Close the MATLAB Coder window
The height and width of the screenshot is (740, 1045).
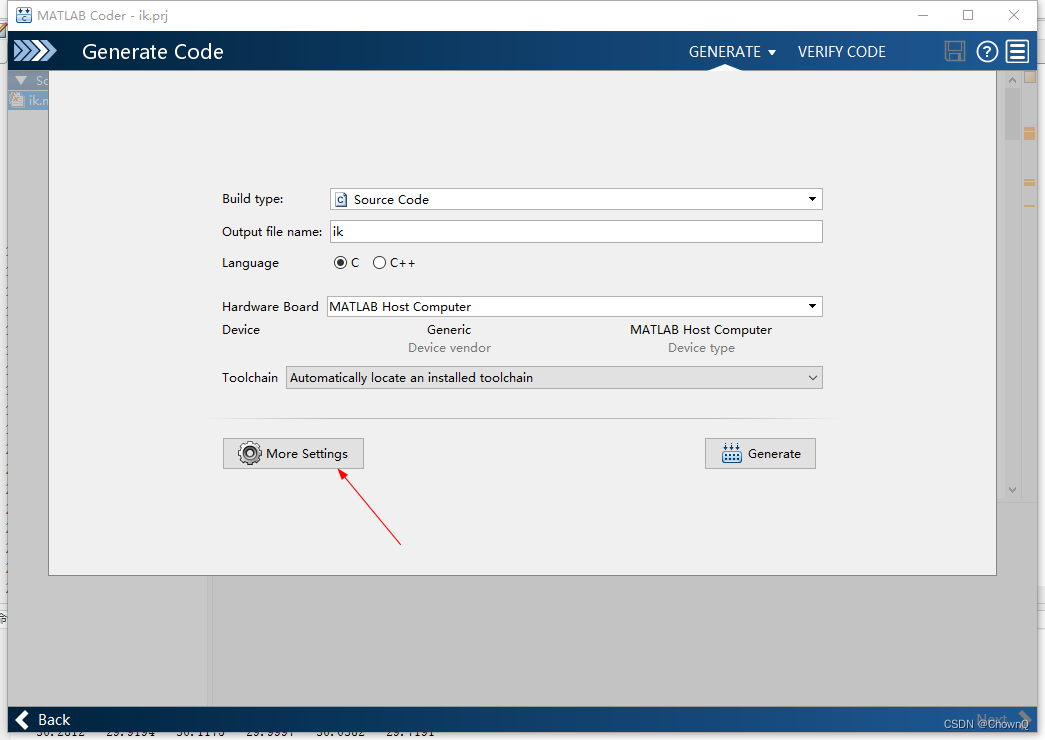click(x=1014, y=15)
